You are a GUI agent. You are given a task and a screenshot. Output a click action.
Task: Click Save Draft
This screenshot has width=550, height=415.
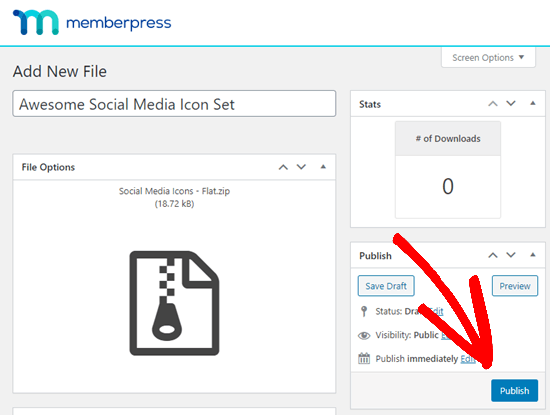tap(386, 286)
